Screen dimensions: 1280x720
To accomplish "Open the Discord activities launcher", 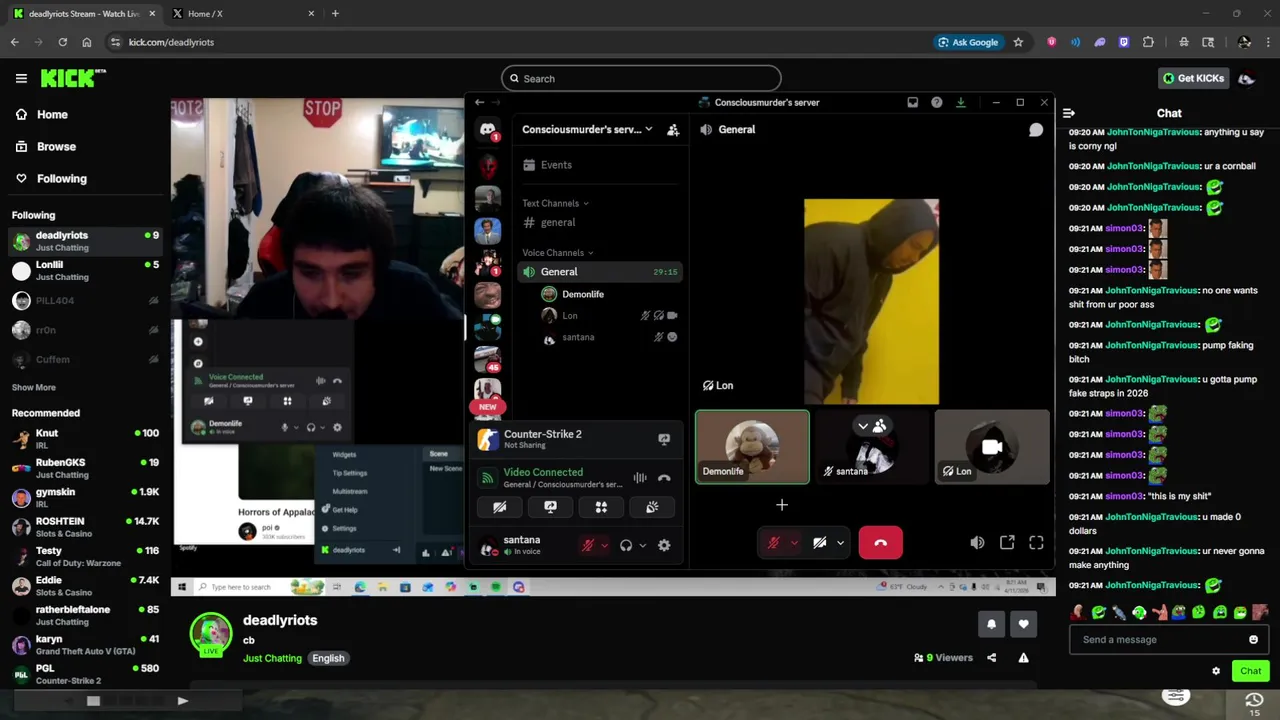I will click(x=601, y=507).
